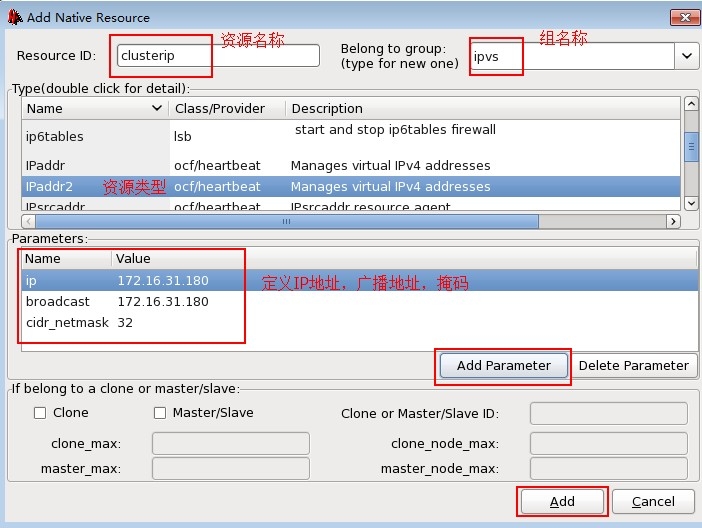Click the type list scroll up arrow
The width and height of the screenshot is (702, 528).
(x=691, y=104)
